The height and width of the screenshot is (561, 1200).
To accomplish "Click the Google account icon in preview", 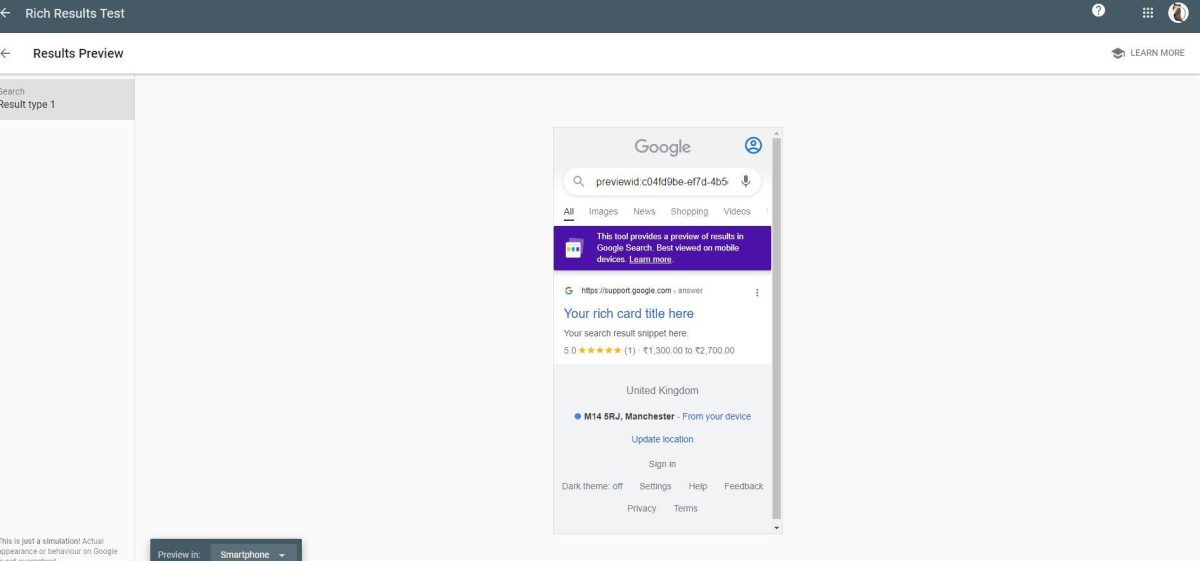I will tap(753, 146).
